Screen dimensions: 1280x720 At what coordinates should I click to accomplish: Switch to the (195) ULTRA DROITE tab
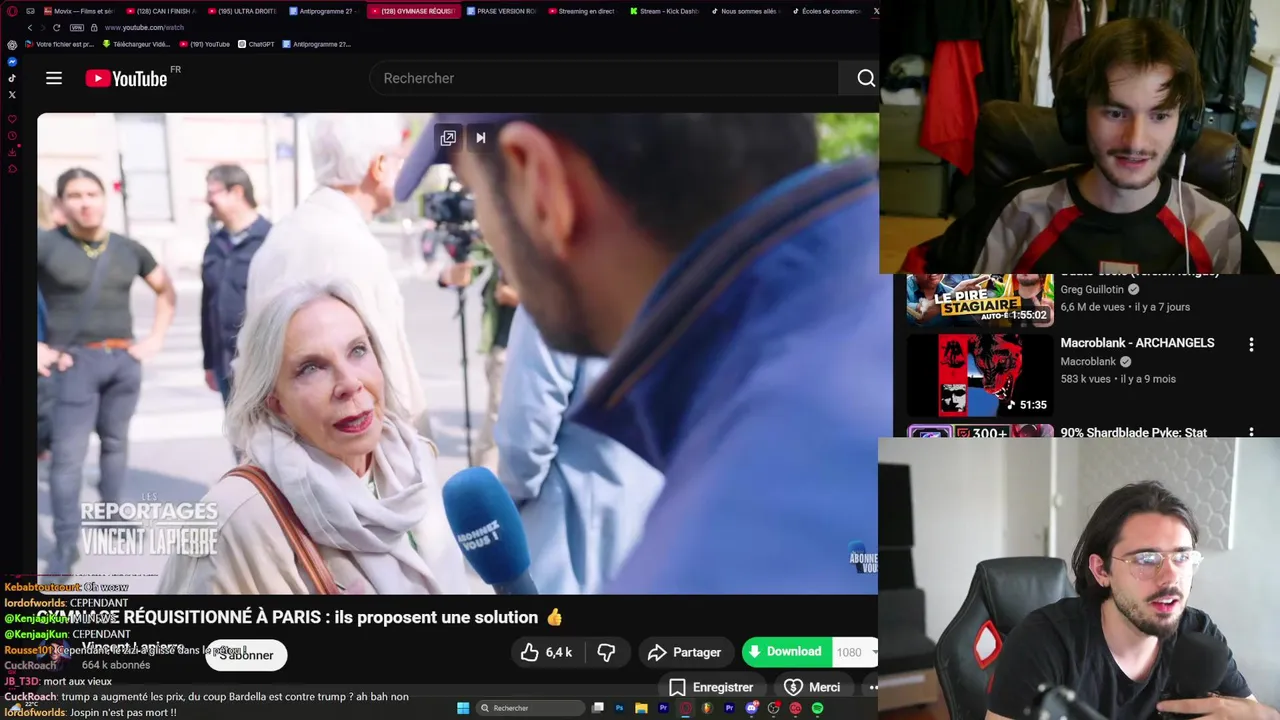pyautogui.click(x=243, y=11)
